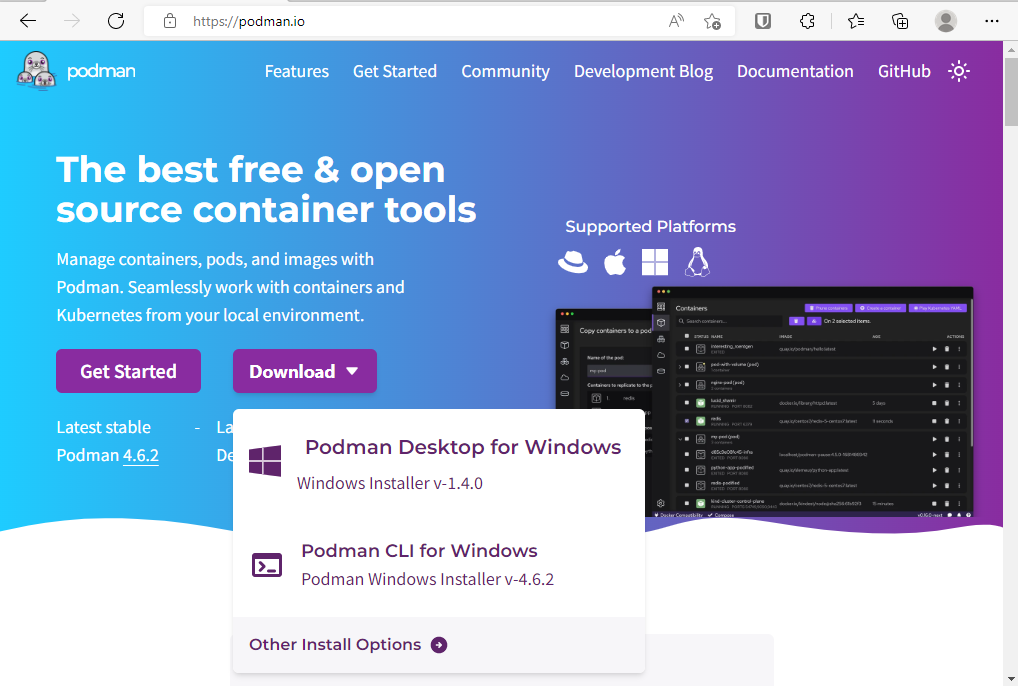Open browser Collections

tap(900, 21)
